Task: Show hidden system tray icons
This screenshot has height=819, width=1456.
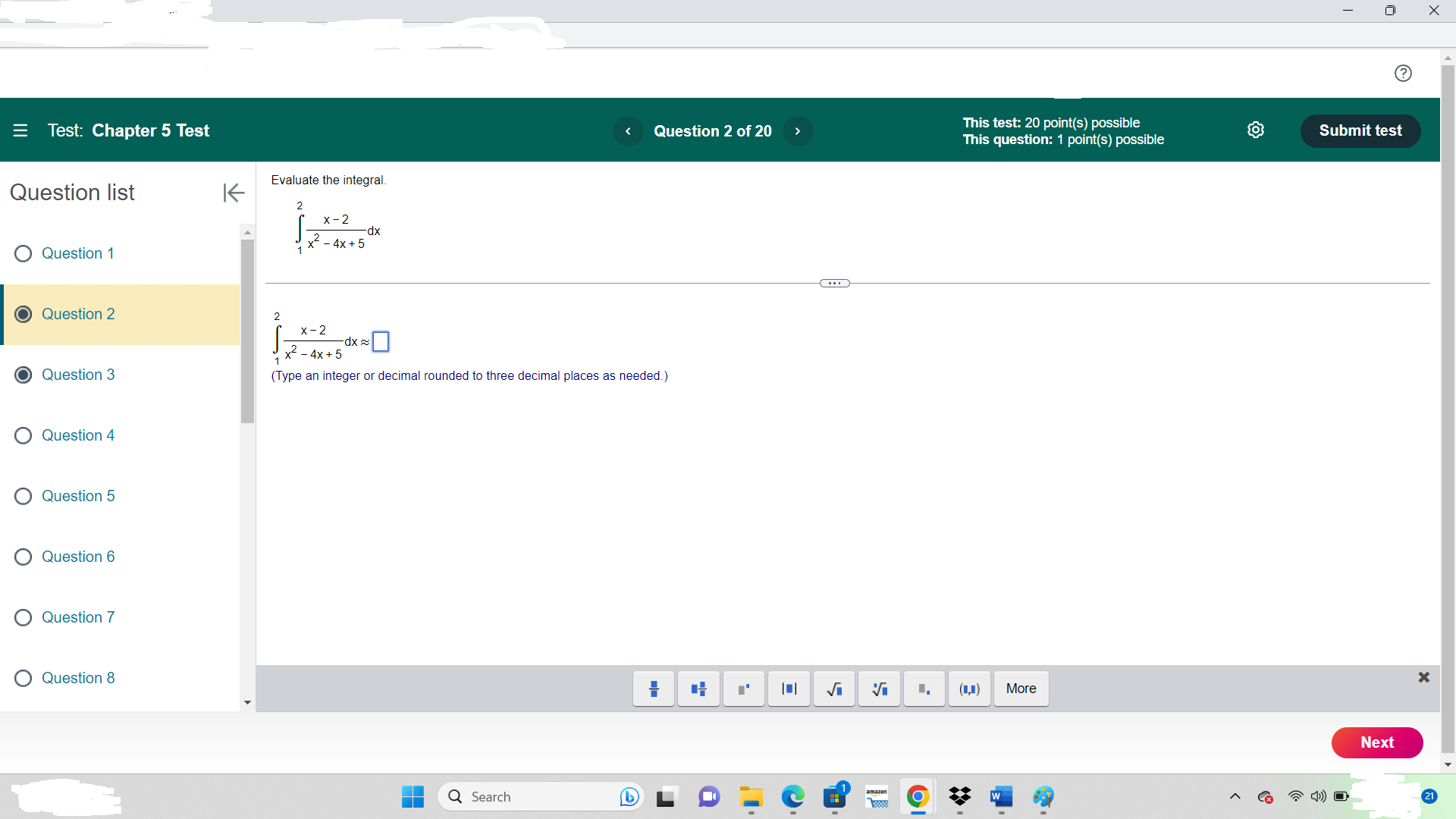Action: pos(1235,796)
